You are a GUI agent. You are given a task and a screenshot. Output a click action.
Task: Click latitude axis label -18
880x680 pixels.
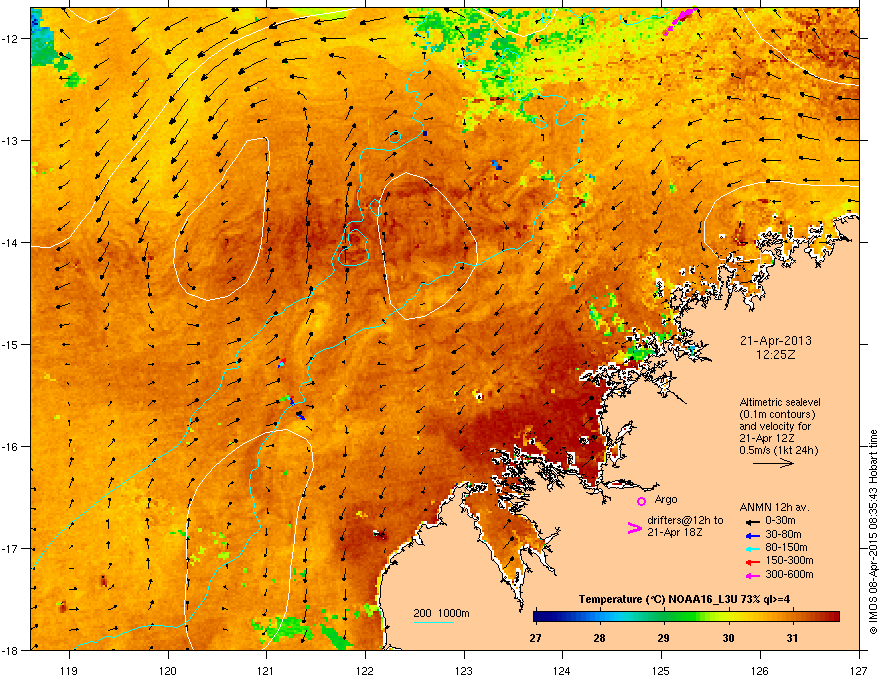[11, 650]
